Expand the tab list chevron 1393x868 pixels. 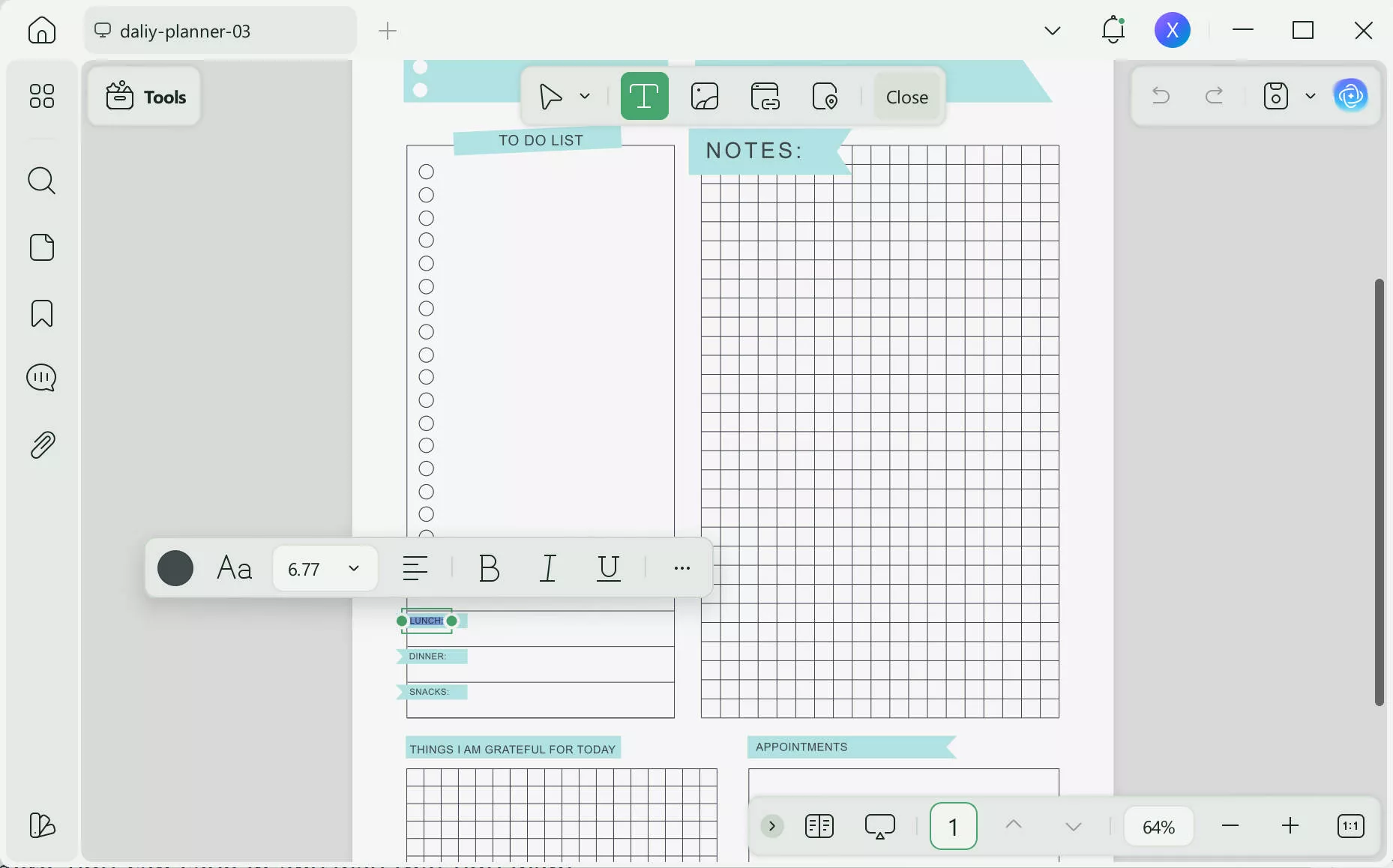[1053, 30]
